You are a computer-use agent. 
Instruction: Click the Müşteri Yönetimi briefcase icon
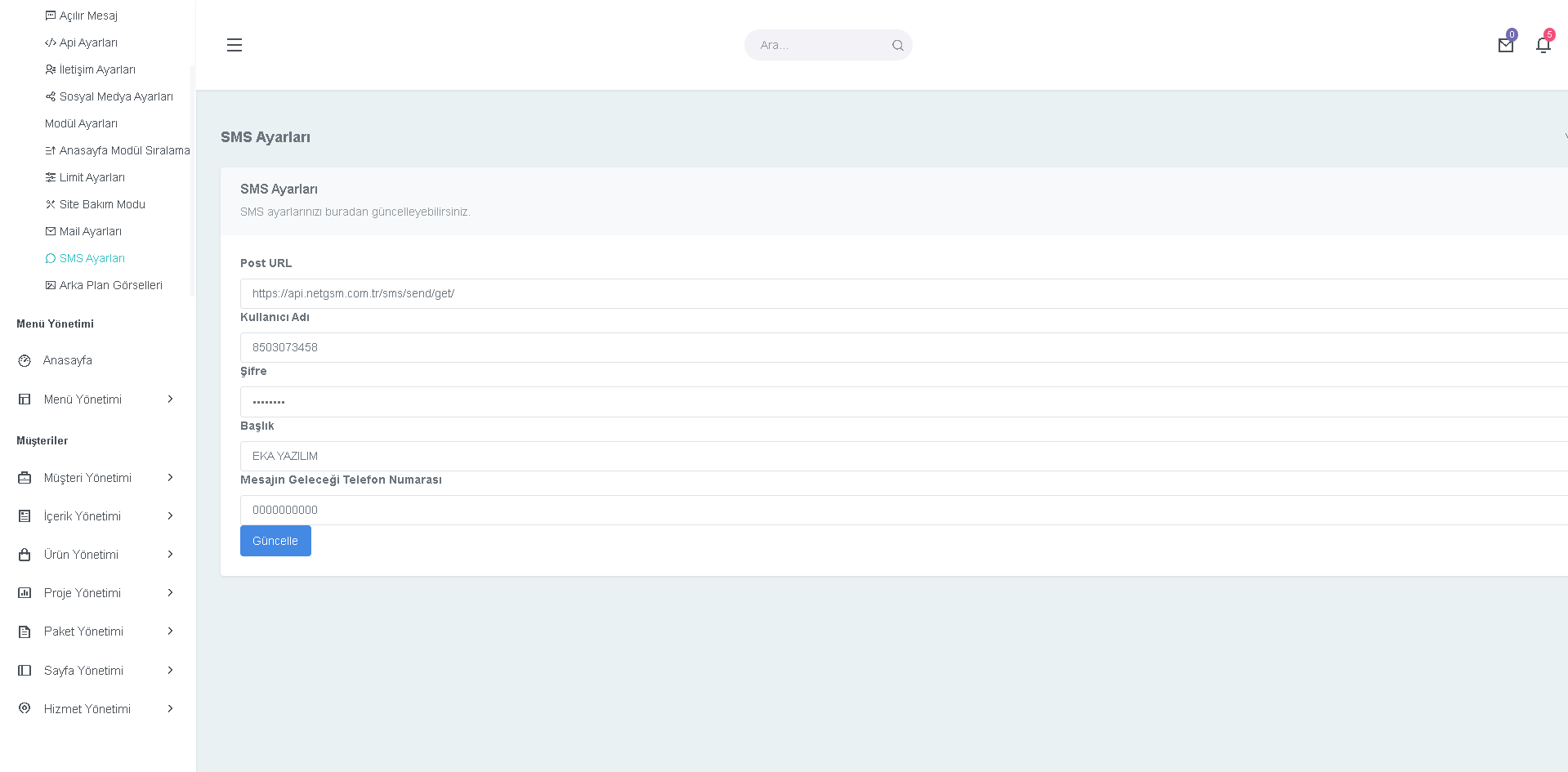[x=25, y=478]
